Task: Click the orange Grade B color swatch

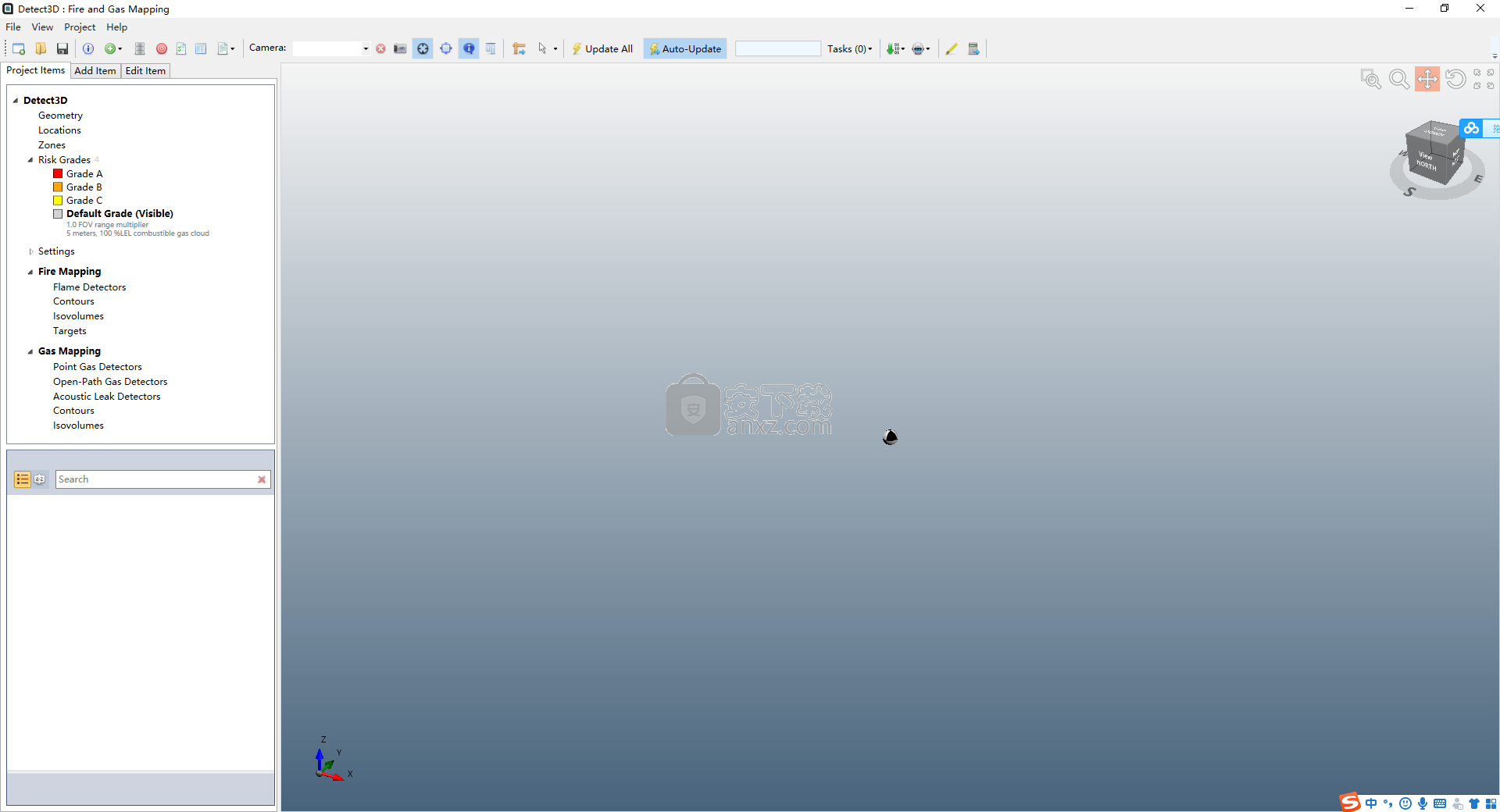Action: (58, 187)
